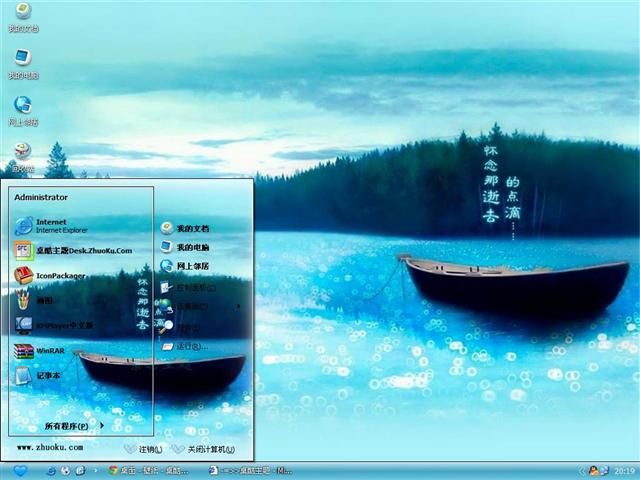This screenshot has height=480, width=640.
Task: Click Shut Down Computer (关闭计算机) button
Action: pos(203,449)
